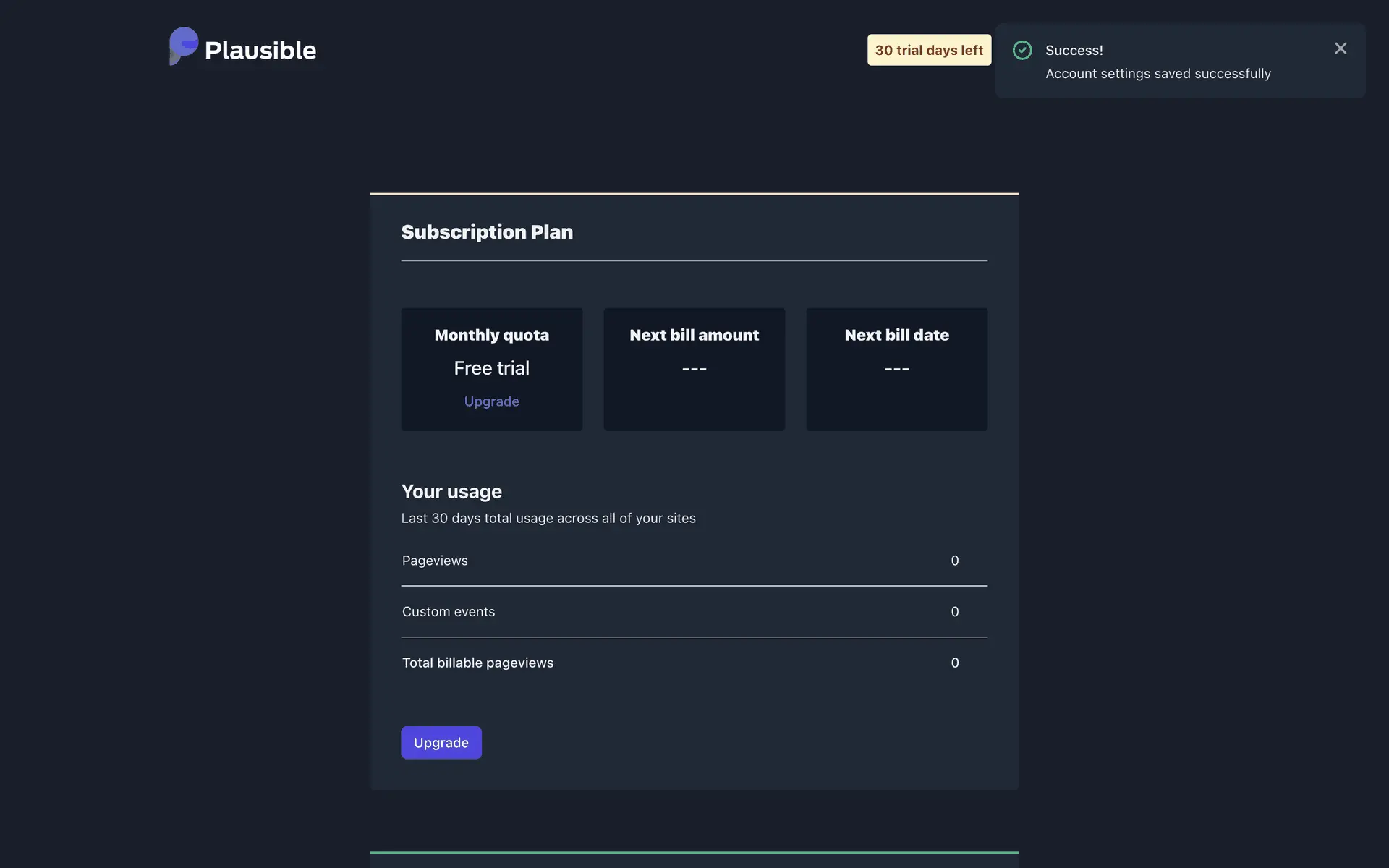
Task: Select the Next bill amount card heading
Action: click(x=694, y=335)
